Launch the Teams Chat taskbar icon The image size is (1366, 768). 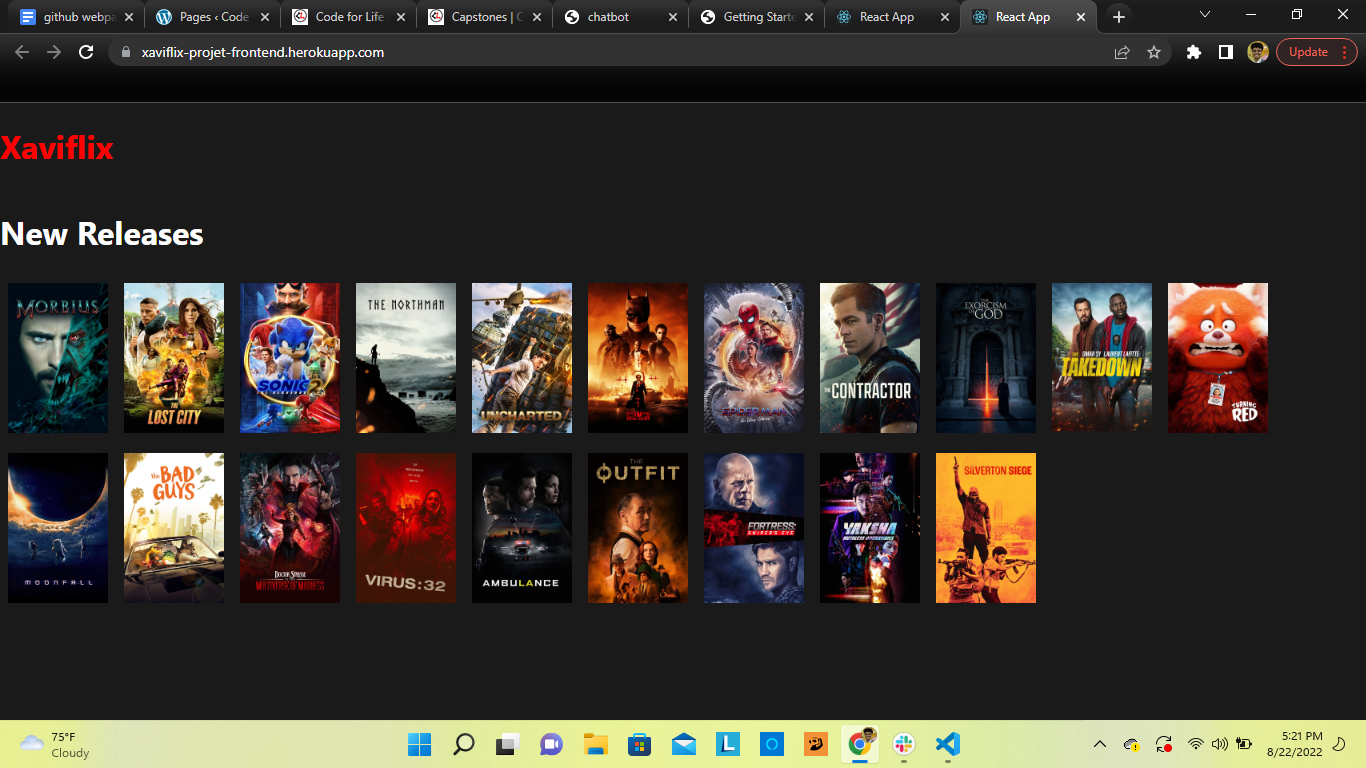552,744
